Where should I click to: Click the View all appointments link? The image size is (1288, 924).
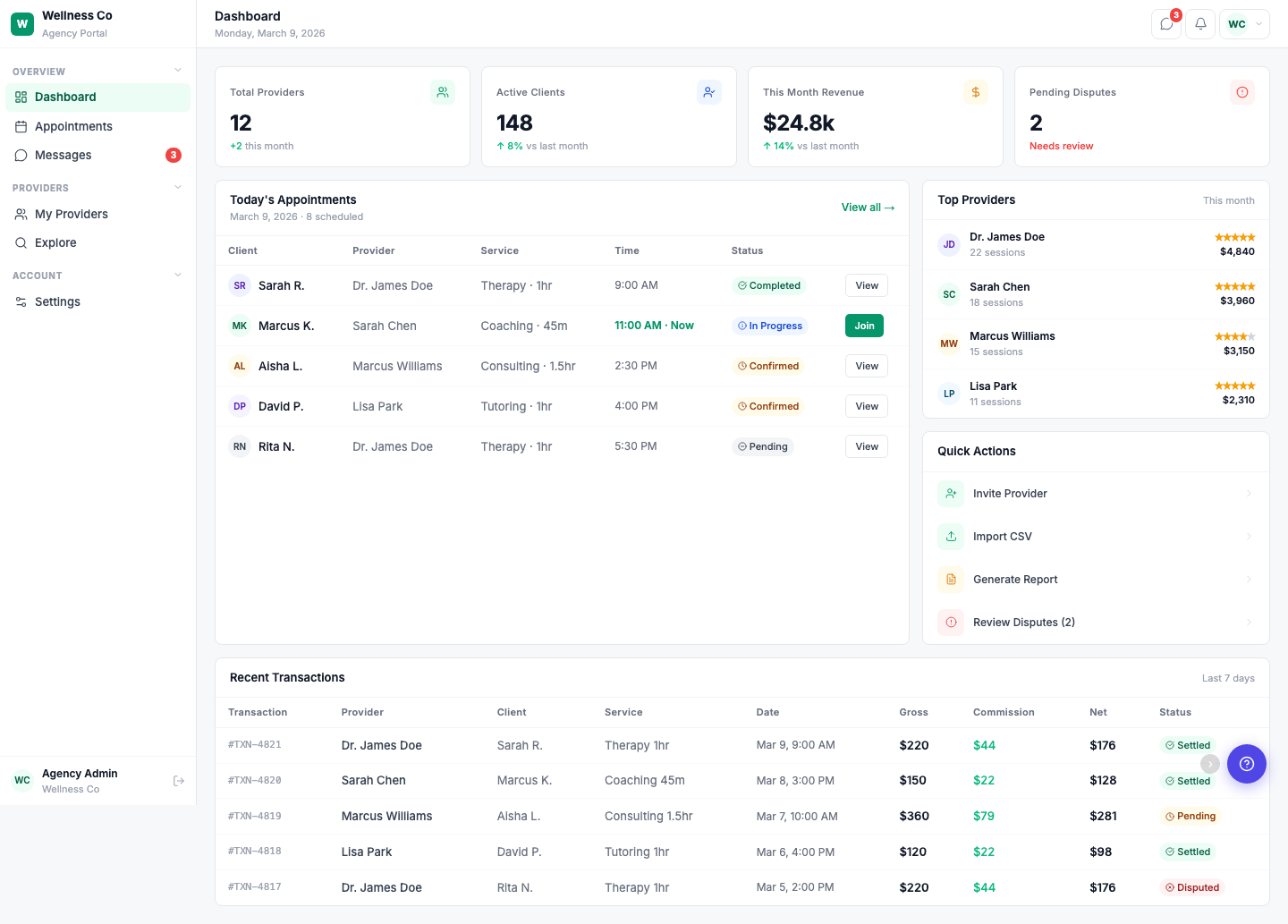point(867,207)
